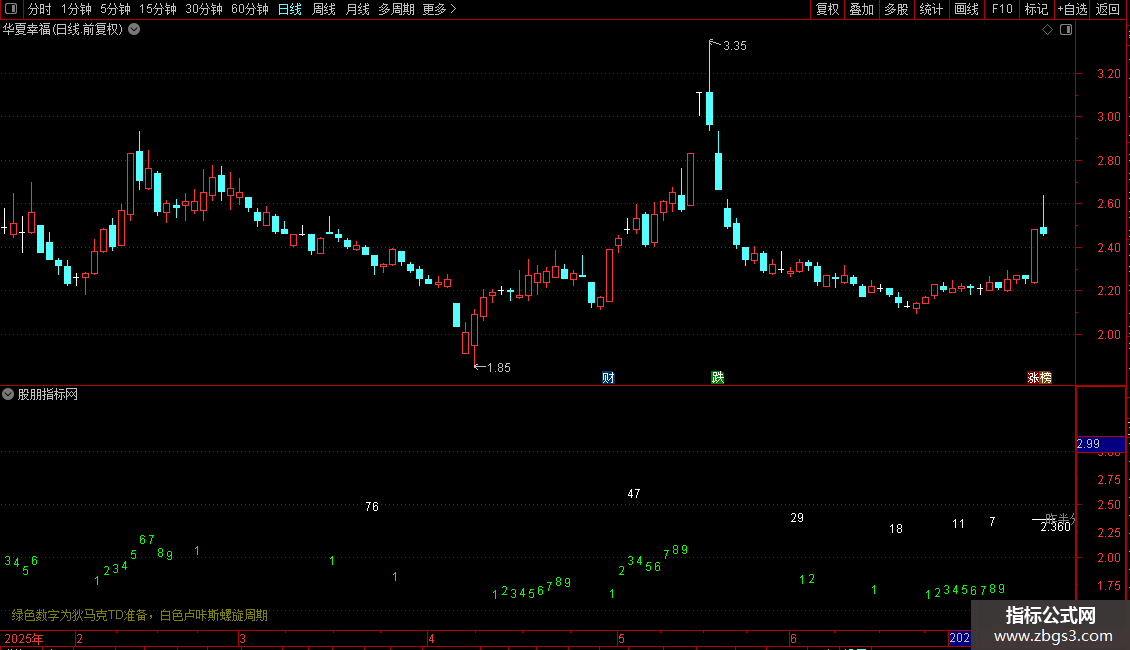Image resolution: width=1130 pixels, height=650 pixels.
Task: Open the 统计 statistics button
Action: [x=931, y=9]
